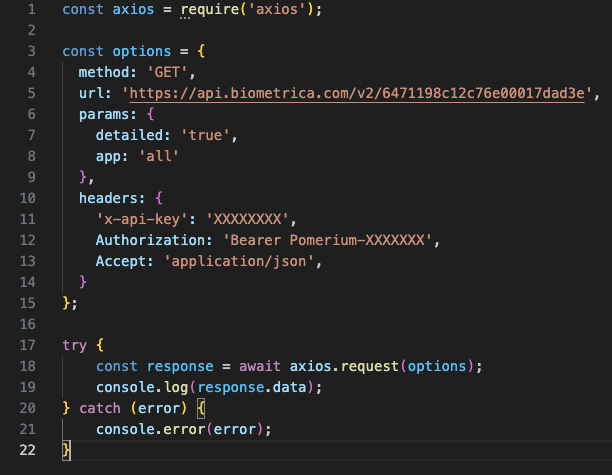This screenshot has height=475, width=612.
Task: Select the 'application/json' Accept value
Action: tap(239, 262)
